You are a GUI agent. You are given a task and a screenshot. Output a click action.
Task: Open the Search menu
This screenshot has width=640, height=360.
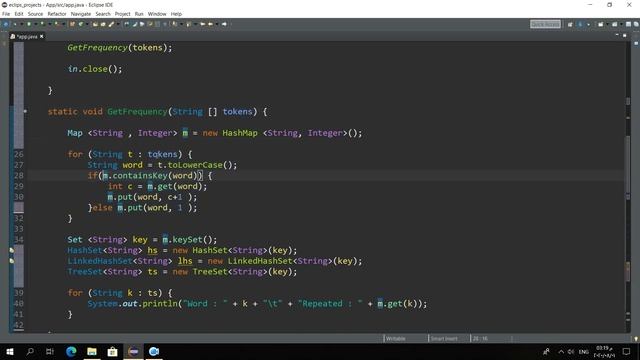point(103,14)
